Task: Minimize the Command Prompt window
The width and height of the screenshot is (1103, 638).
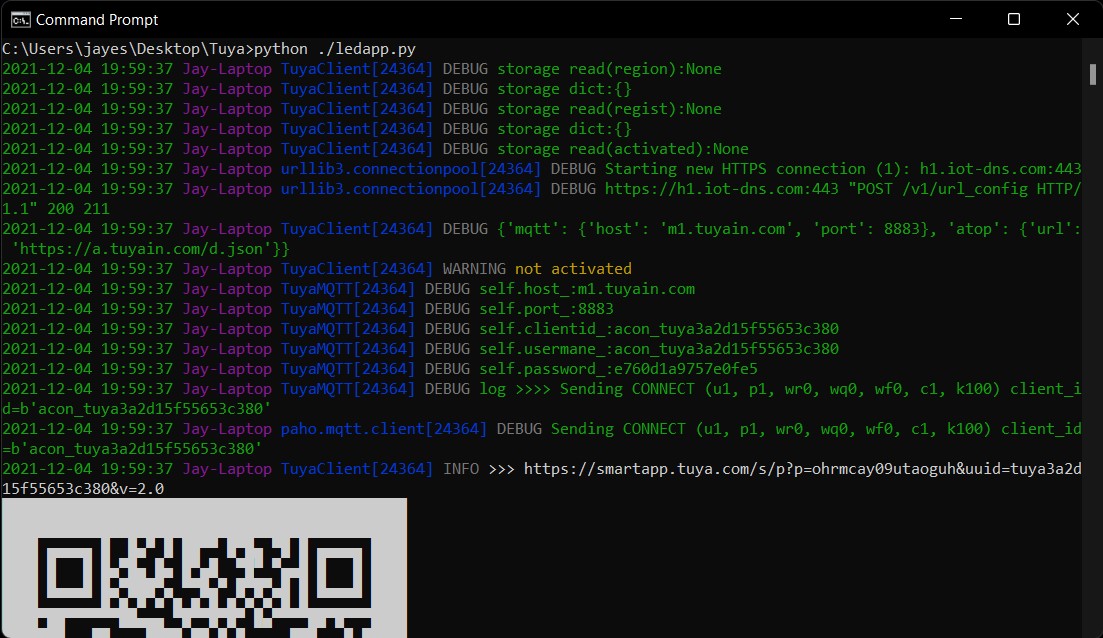Action: pos(955,19)
